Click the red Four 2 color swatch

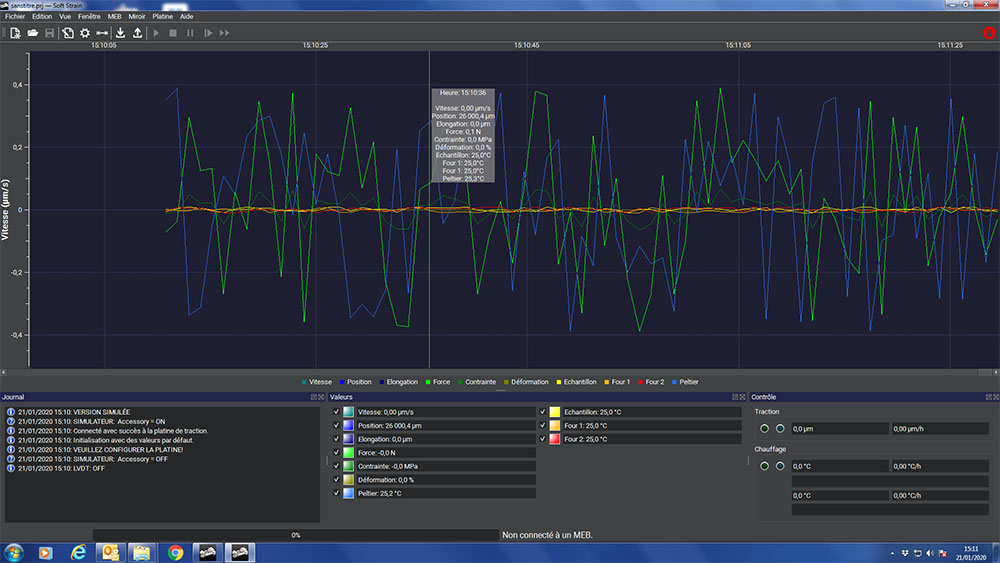point(555,439)
